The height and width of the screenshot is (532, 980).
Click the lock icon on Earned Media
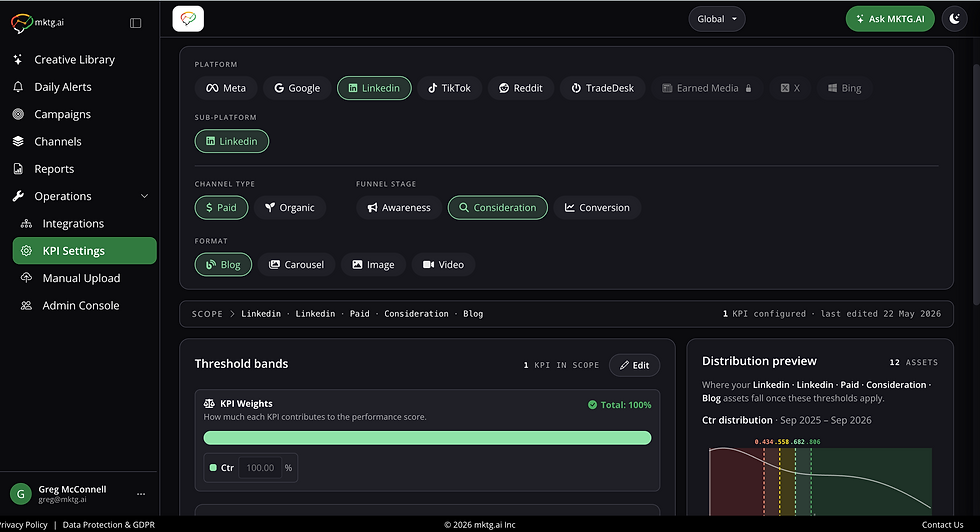[748, 88]
